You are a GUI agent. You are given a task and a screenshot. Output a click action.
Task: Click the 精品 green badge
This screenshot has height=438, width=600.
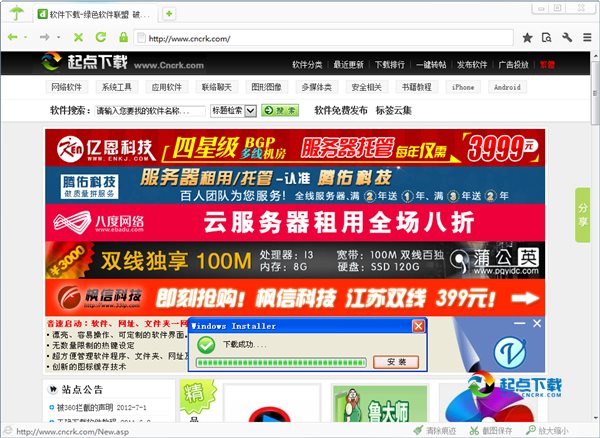point(197,399)
